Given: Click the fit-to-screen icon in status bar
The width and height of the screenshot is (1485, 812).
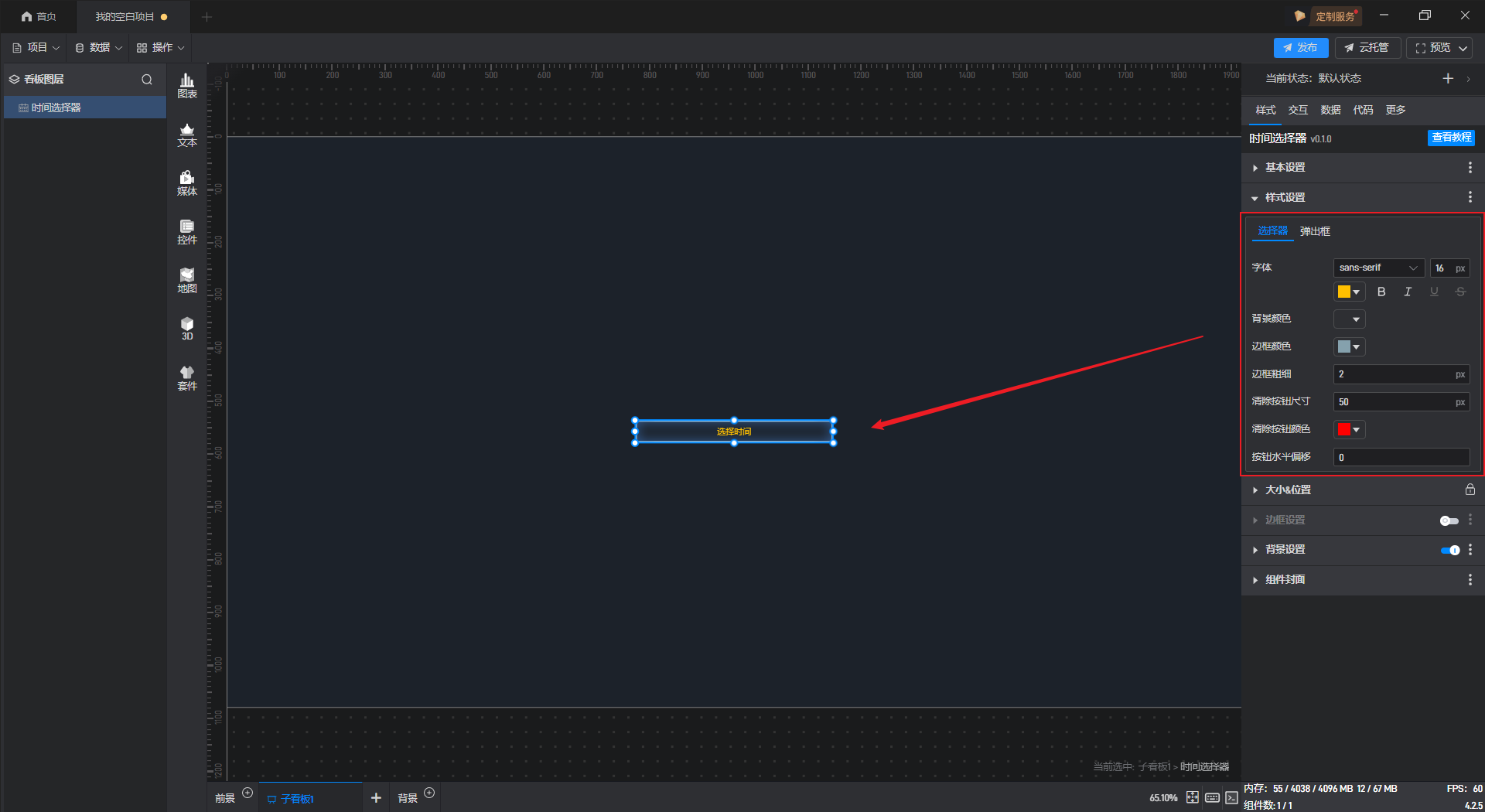Looking at the screenshot, I should point(1193,797).
